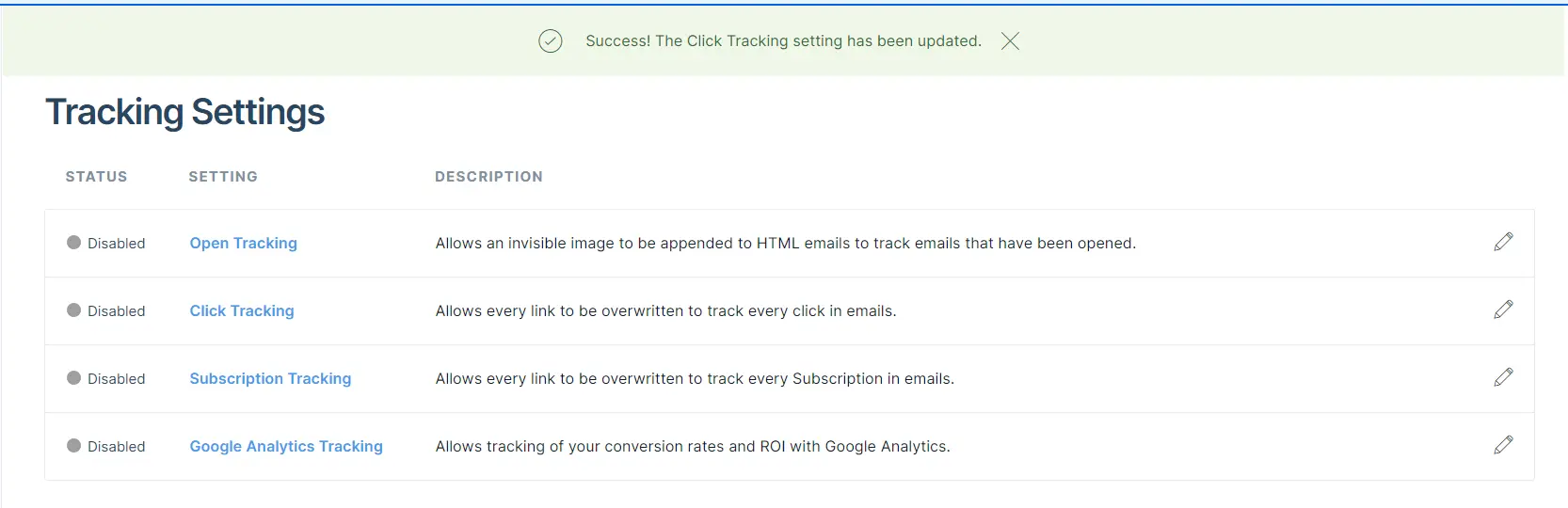Click the success checkmark icon in banner
The image size is (1568, 508).
pos(551,40)
